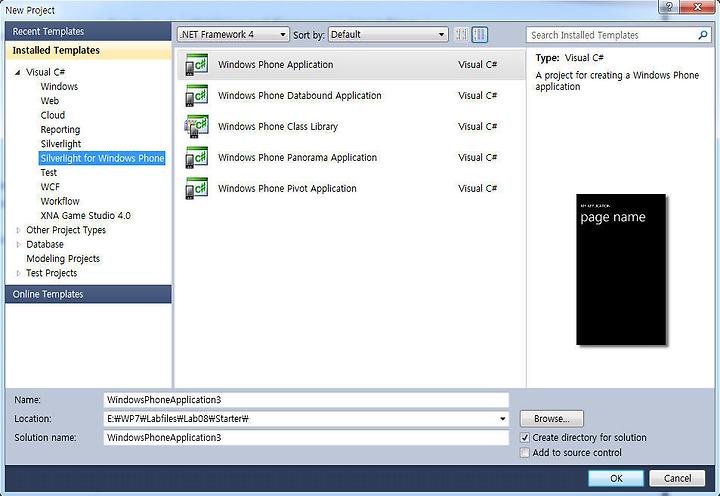The height and width of the screenshot is (496, 720).
Task: Select the Web tree item
Action: [x=50, y=101]
